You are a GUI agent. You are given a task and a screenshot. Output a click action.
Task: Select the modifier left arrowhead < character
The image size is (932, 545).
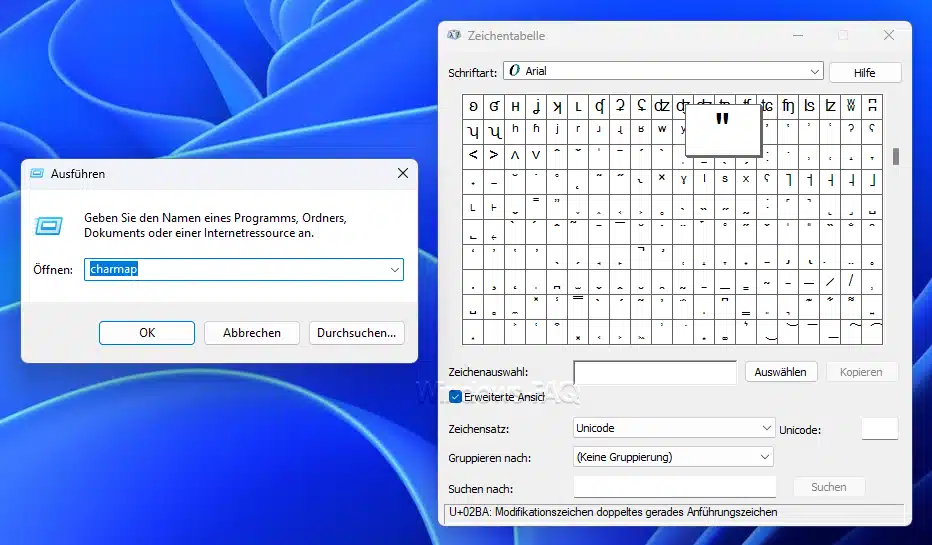click(473, 157)
